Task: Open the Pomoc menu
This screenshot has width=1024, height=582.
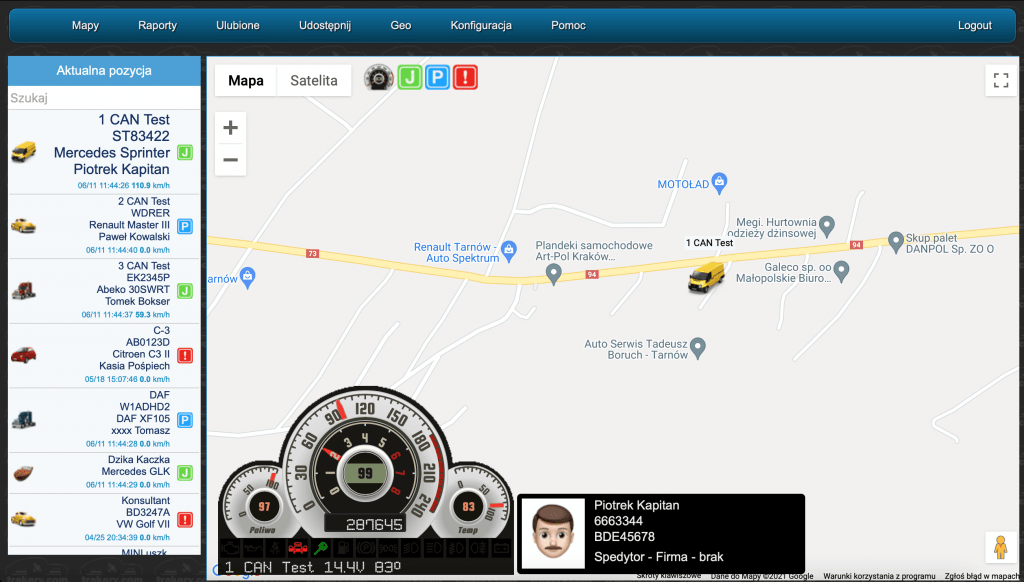Action: pyautogui.click(x=568, y=25)
